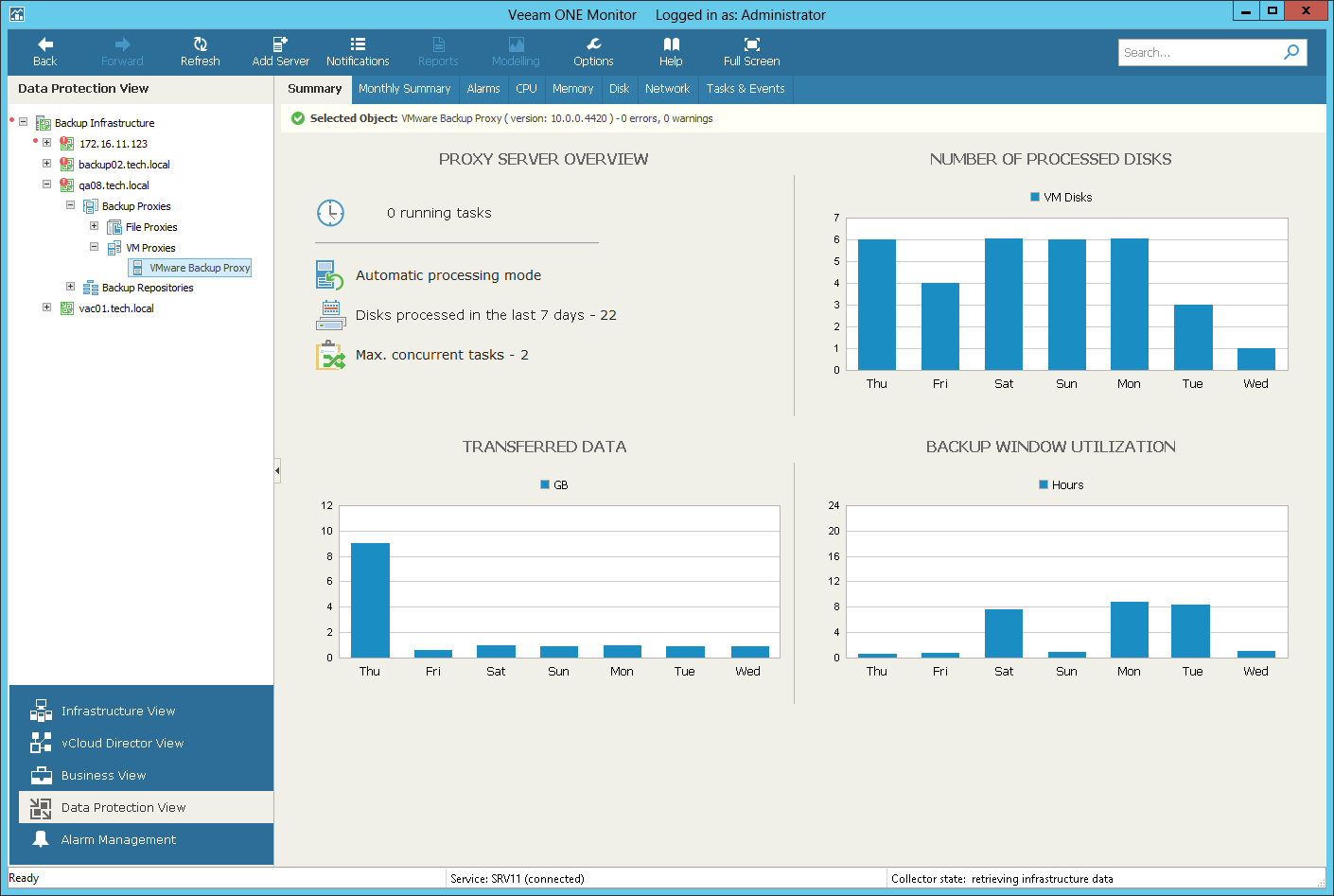Click the Backup Repositories node icon
1334x896 pixels.
(x=91, y=288)
